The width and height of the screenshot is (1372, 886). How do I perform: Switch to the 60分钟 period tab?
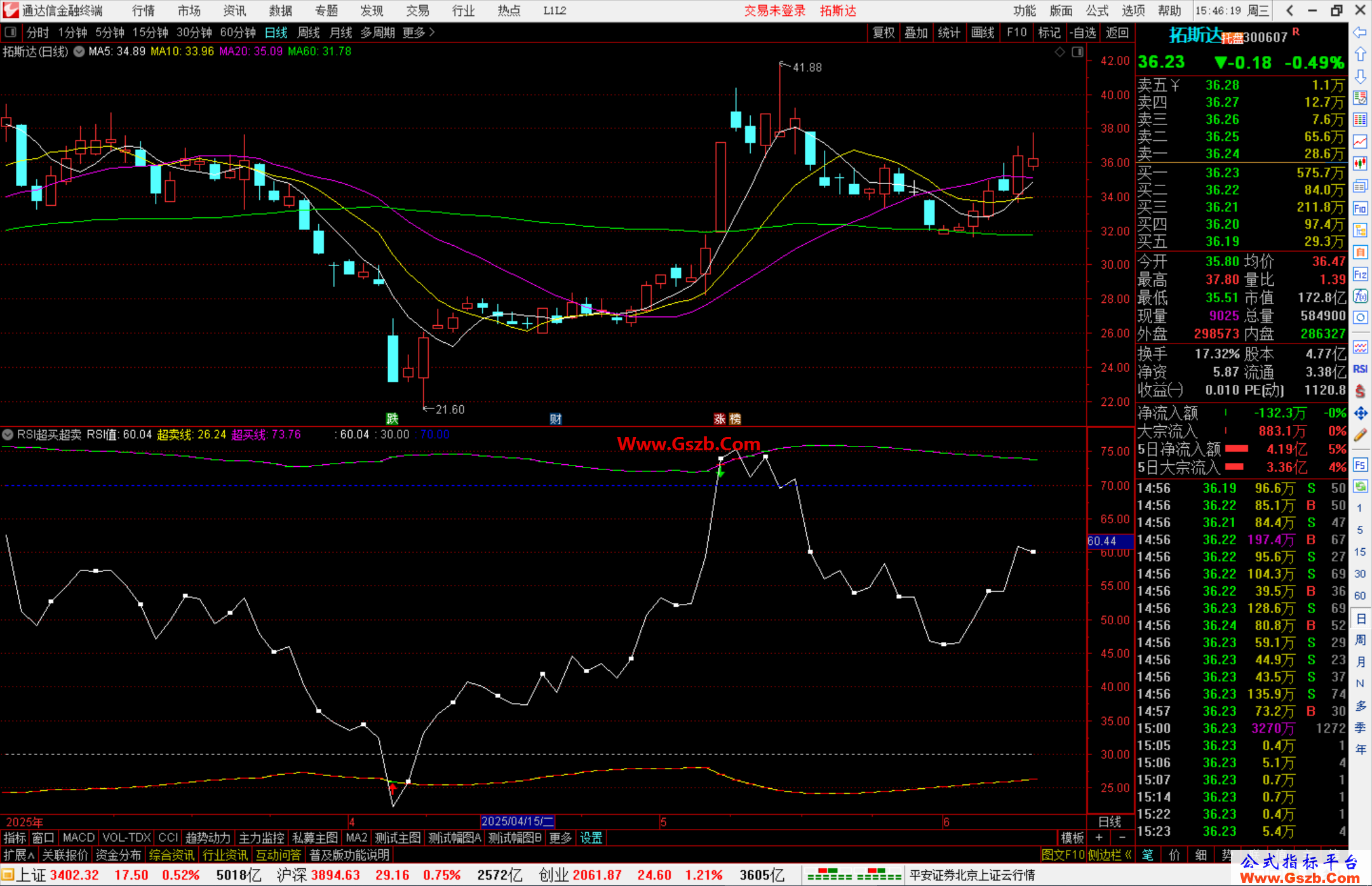click(x=238, y=32)
